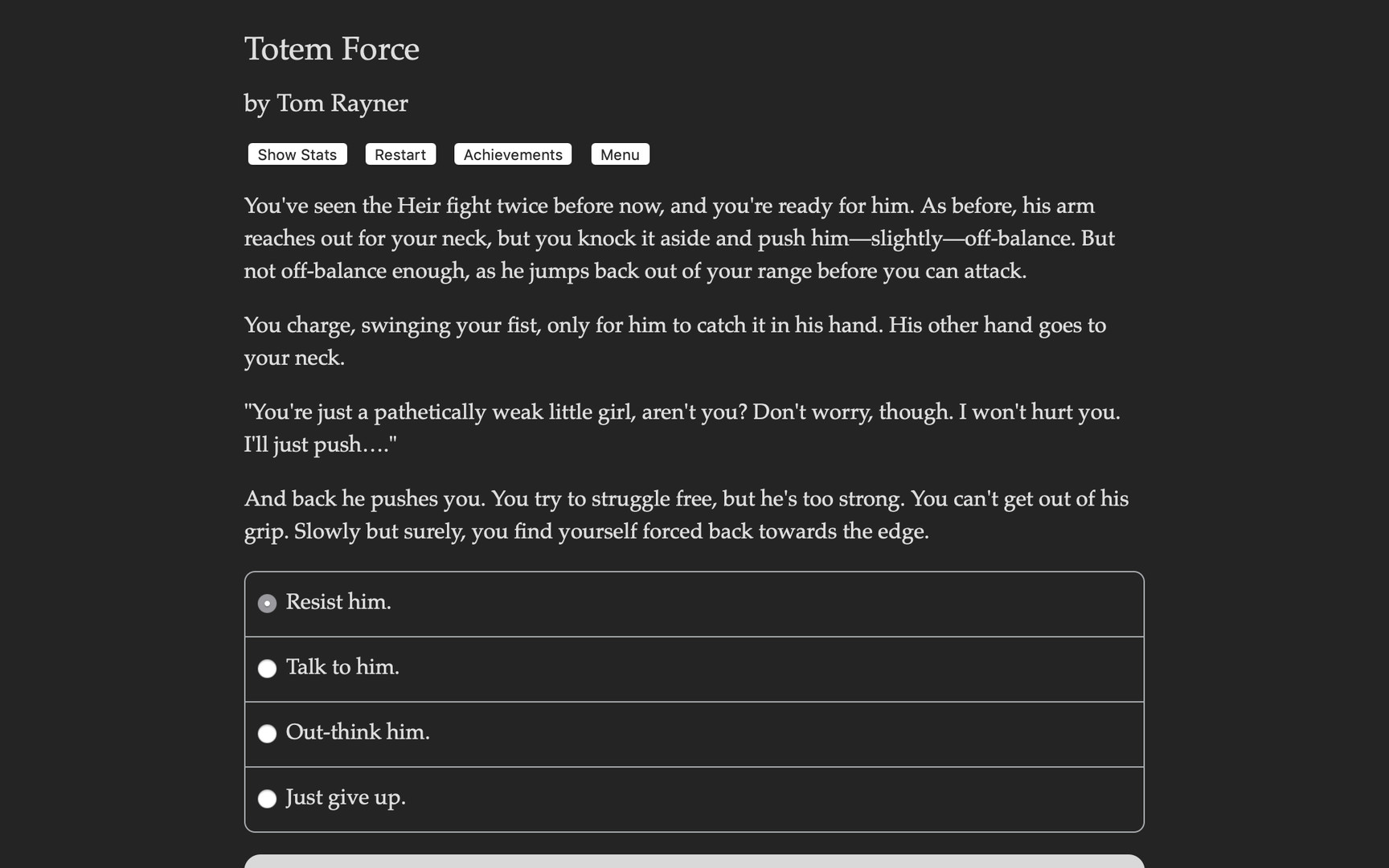
Task: Select the "Resist him." radio button
Action: pyautogui.click(x=267, y=602)
